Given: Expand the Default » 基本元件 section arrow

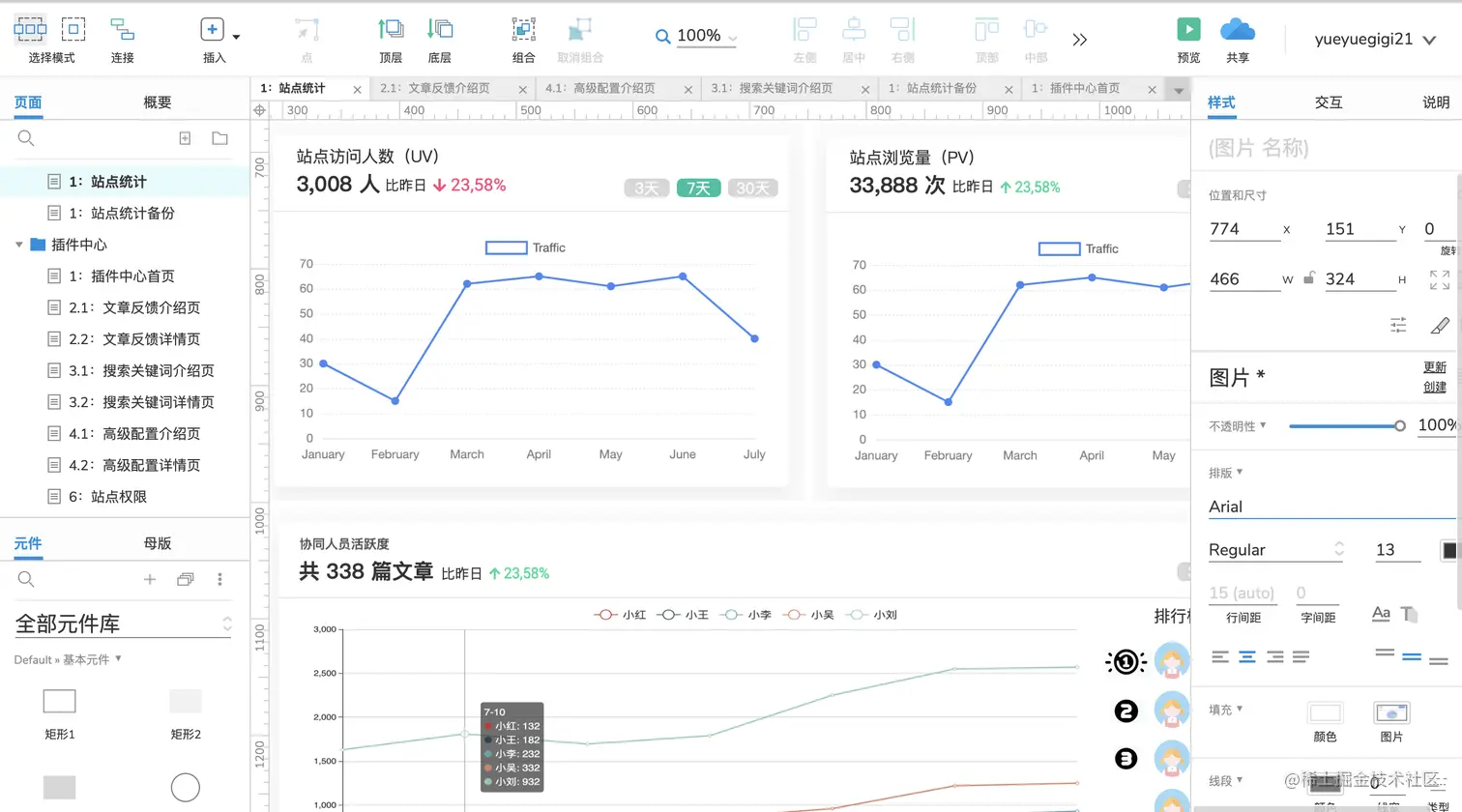Looking at the screenshot, I should (x=118, y=658).
